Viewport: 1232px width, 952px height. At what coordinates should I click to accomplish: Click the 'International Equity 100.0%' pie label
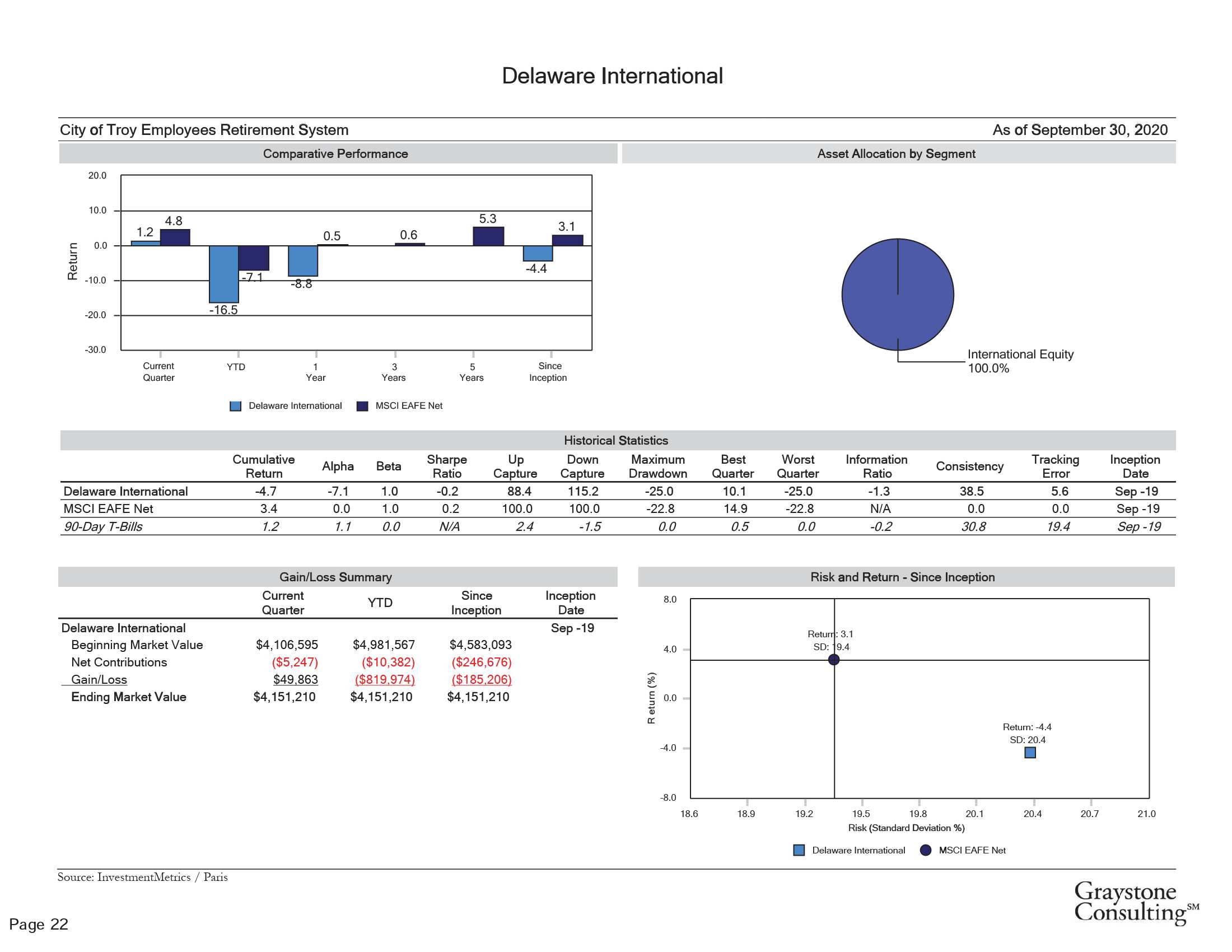click(1020, 361)
